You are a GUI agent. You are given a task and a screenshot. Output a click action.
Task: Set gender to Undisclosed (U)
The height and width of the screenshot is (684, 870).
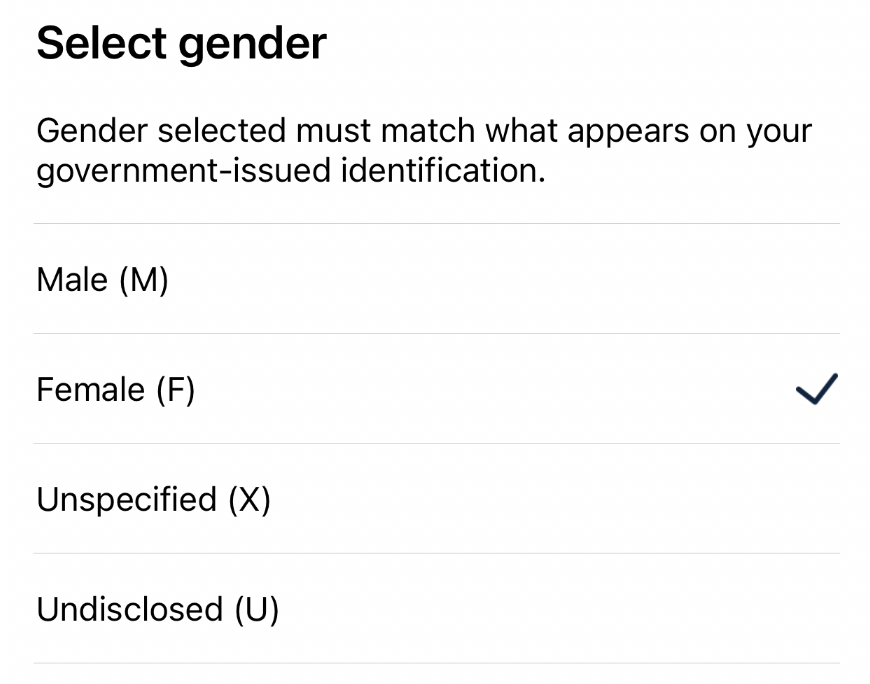tap(158, 609)
